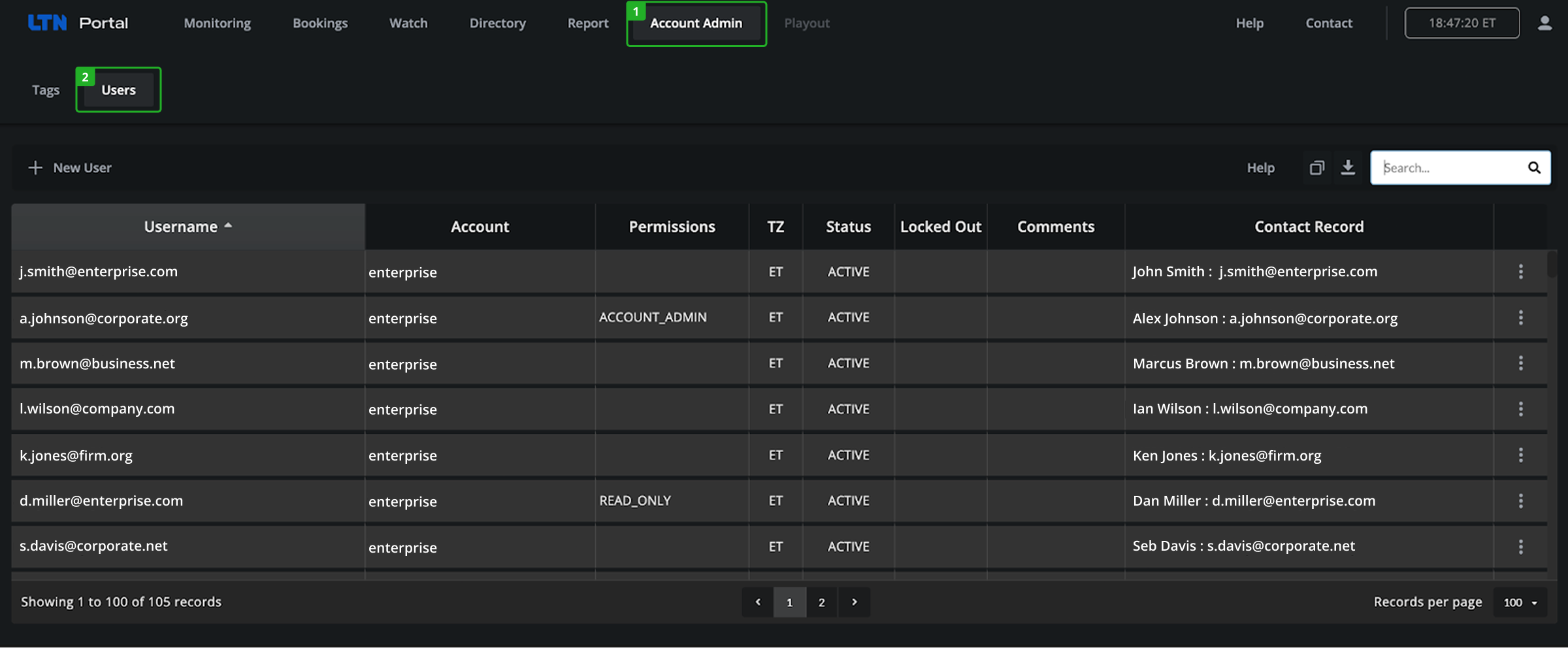The width and height of the screenshot is (1568, 648).
Task: Switch to the Tags tab
Action: tap(45, 89)
